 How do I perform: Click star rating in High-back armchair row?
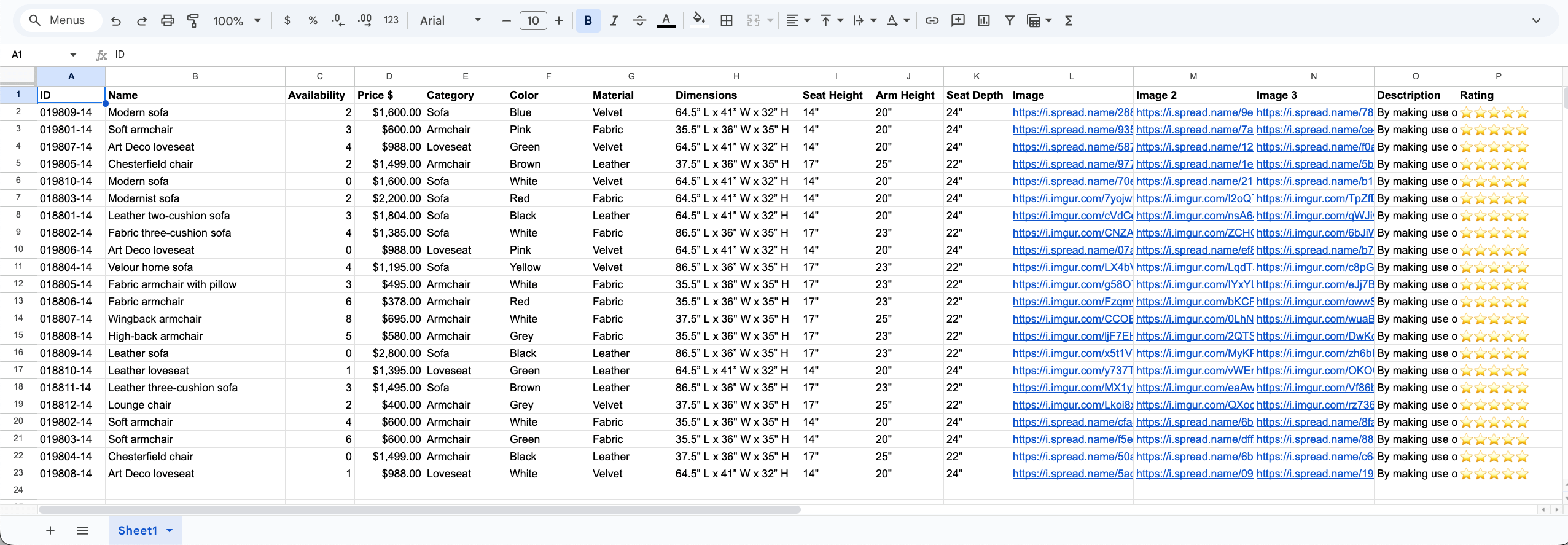pos(1494,336)
